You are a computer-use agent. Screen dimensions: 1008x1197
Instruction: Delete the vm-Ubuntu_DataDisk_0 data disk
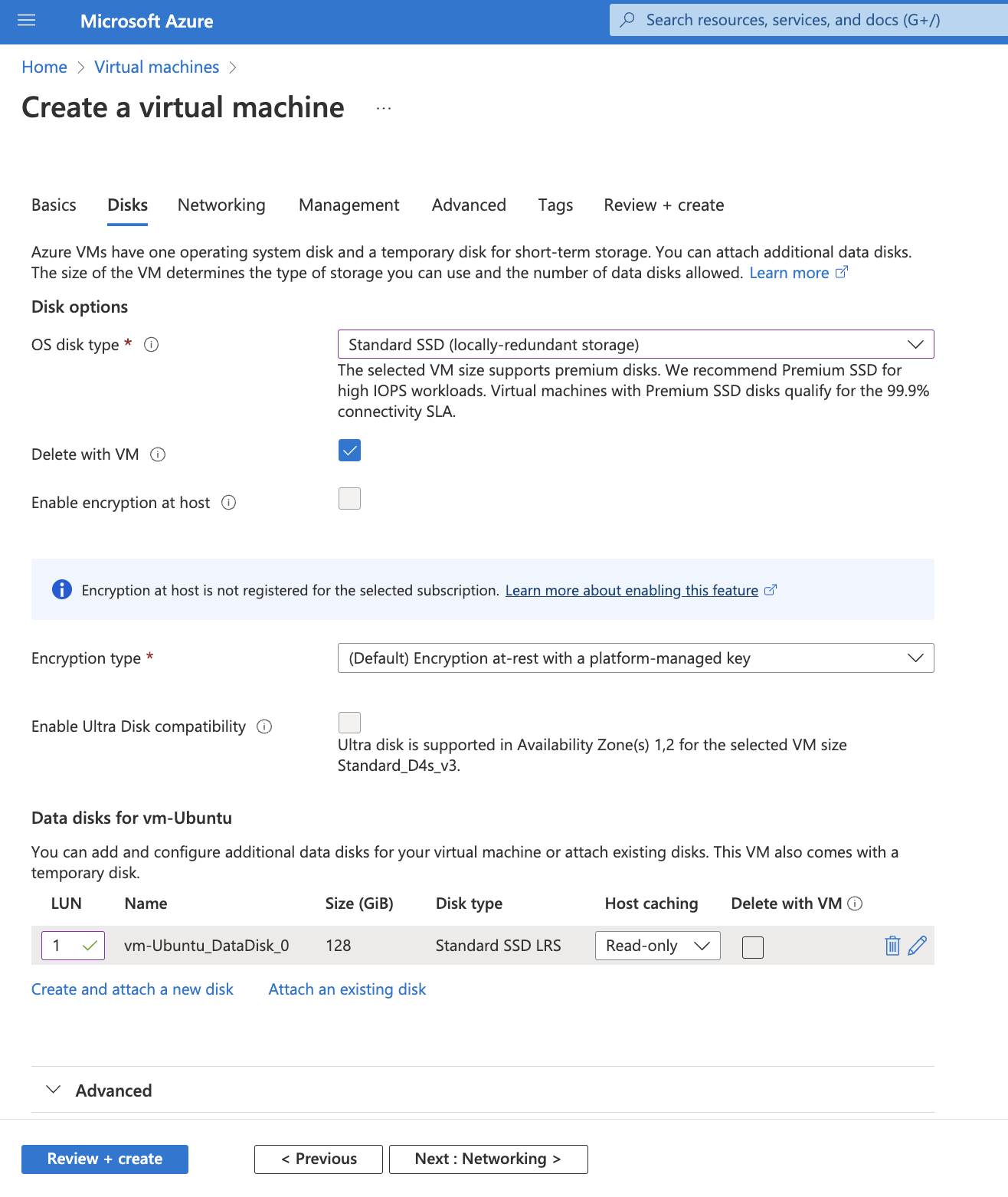(x=892, y=946)
